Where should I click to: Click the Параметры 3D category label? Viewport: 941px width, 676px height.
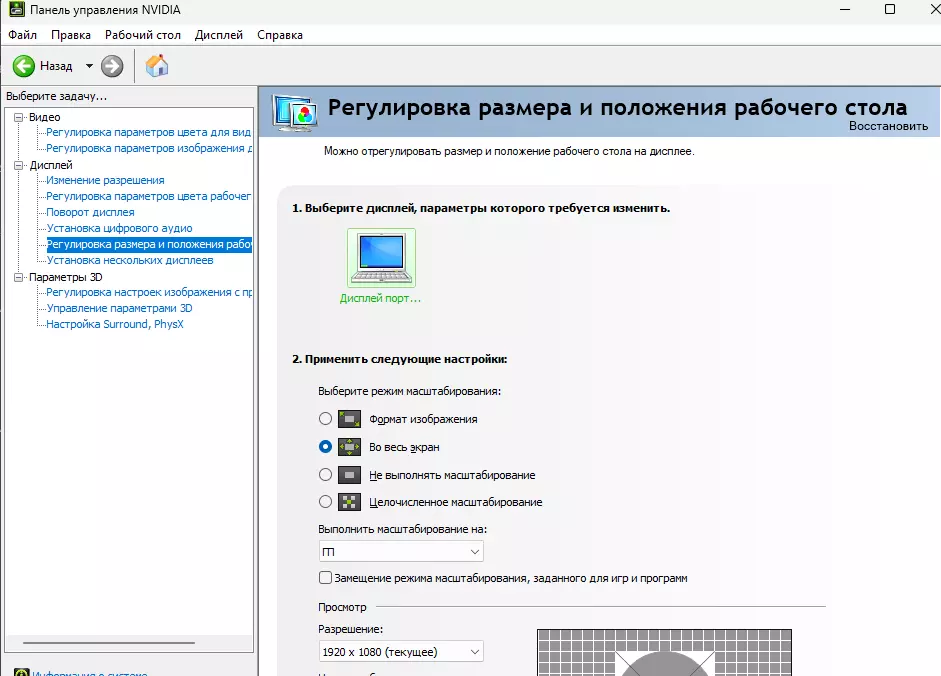point(65,277)
